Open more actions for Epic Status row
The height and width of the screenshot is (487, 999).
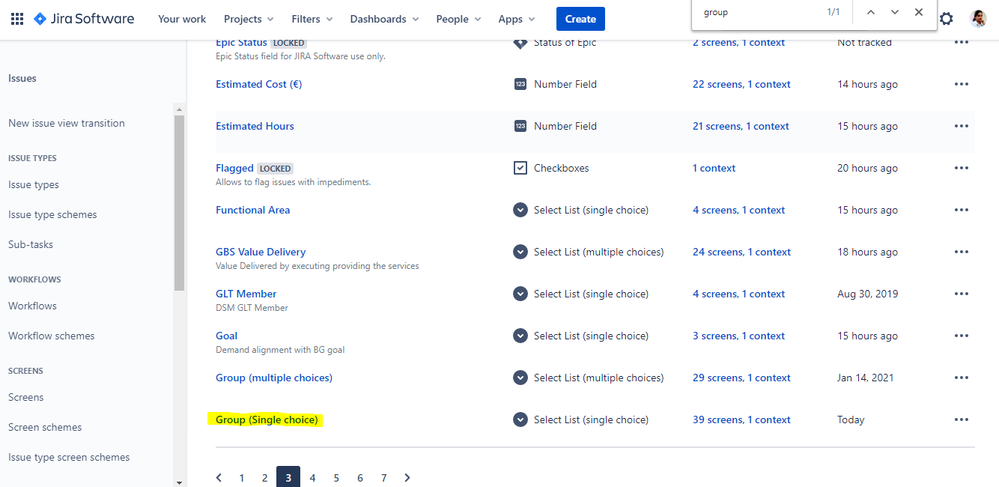(x=961, y=43)
